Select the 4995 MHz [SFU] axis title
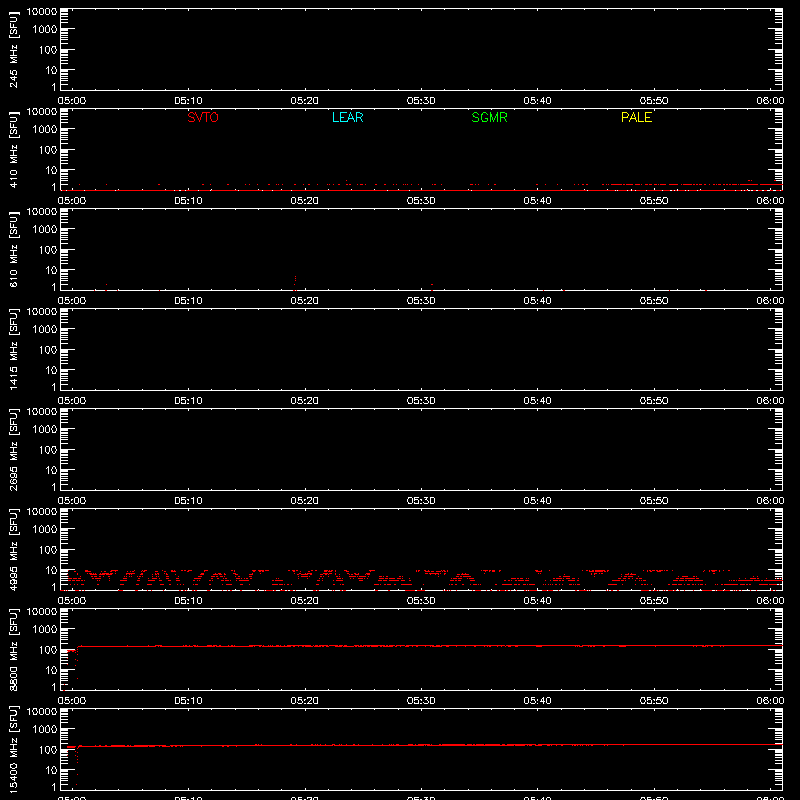Screen dimensions: 800x800 [x=14, y=550]
